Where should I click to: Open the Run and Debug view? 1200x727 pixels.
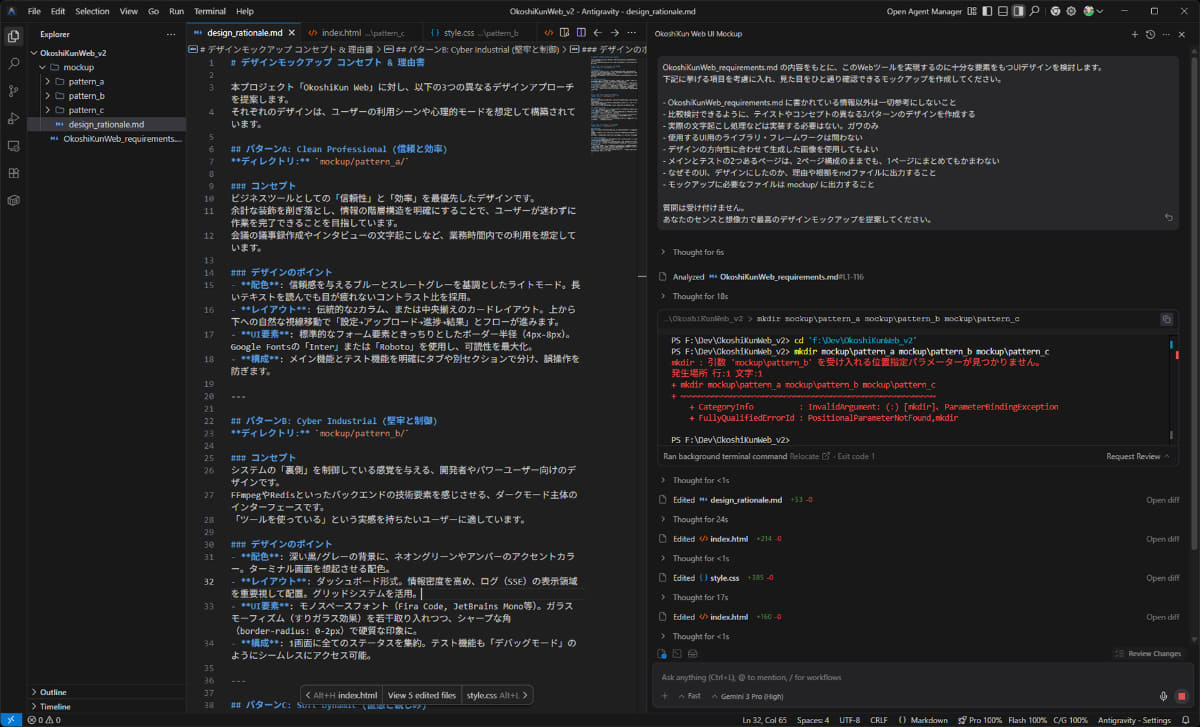[13, 118]
